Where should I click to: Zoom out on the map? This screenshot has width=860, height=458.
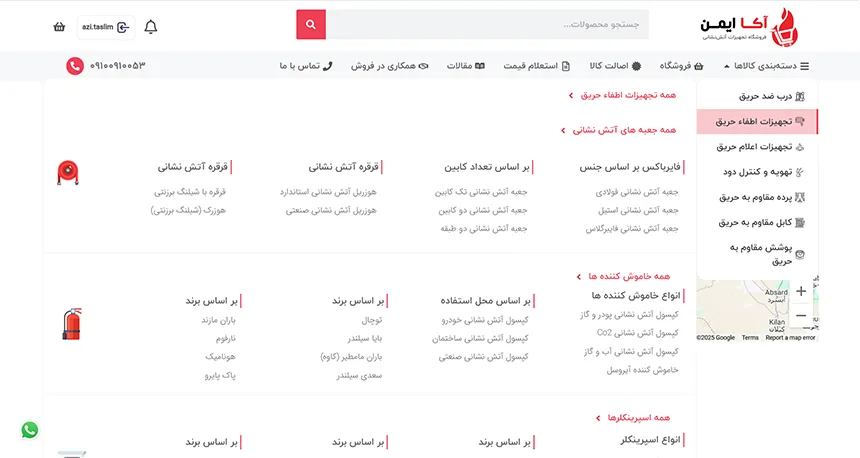click(800, 316)
